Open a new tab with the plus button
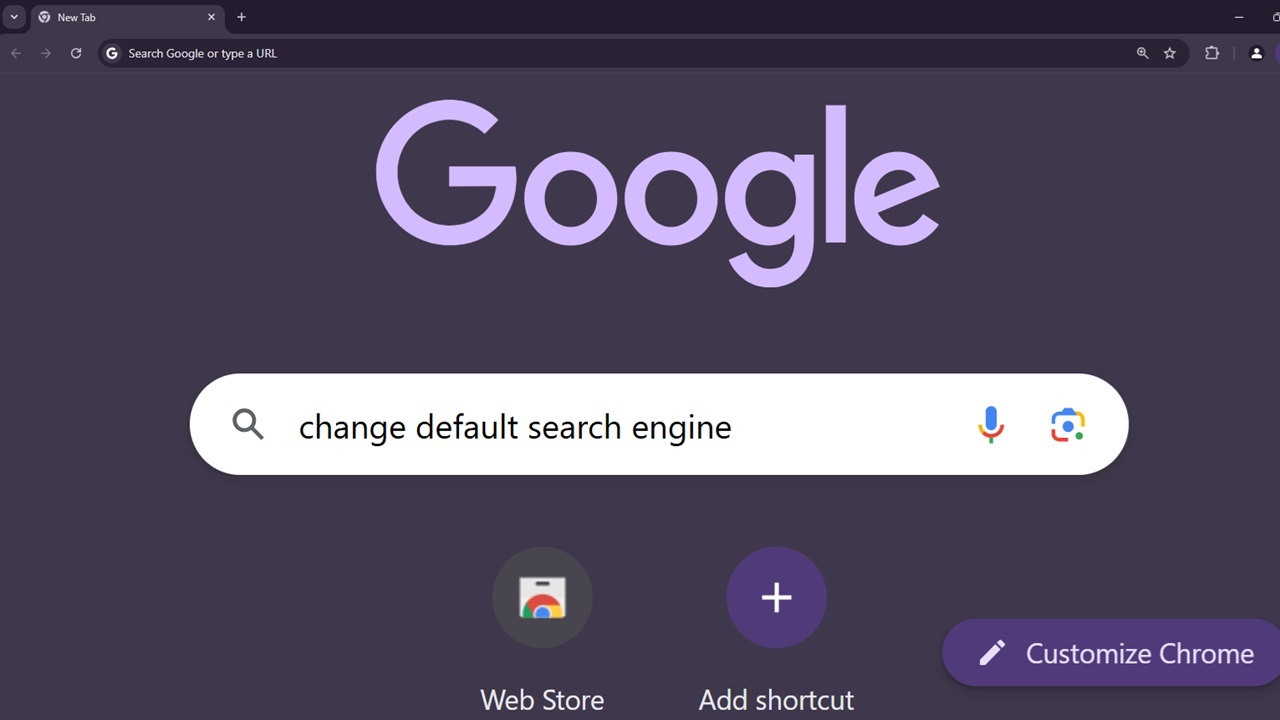1280x720 pixels. click(241, 17)
